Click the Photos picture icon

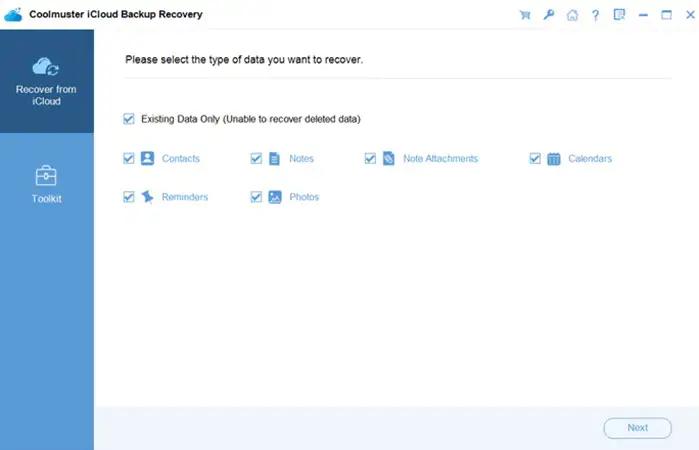[x=275, y=197]
